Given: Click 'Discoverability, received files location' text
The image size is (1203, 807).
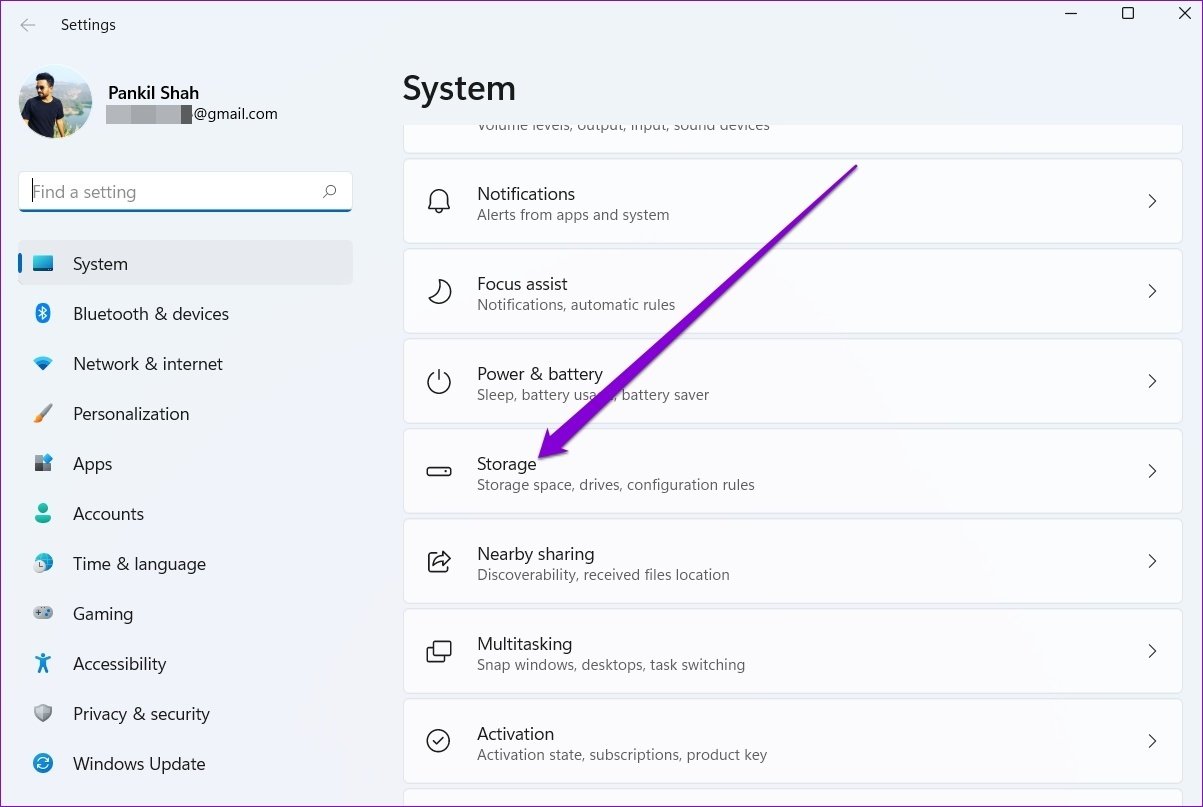Looking at the screenshot, I should [603, 575].
